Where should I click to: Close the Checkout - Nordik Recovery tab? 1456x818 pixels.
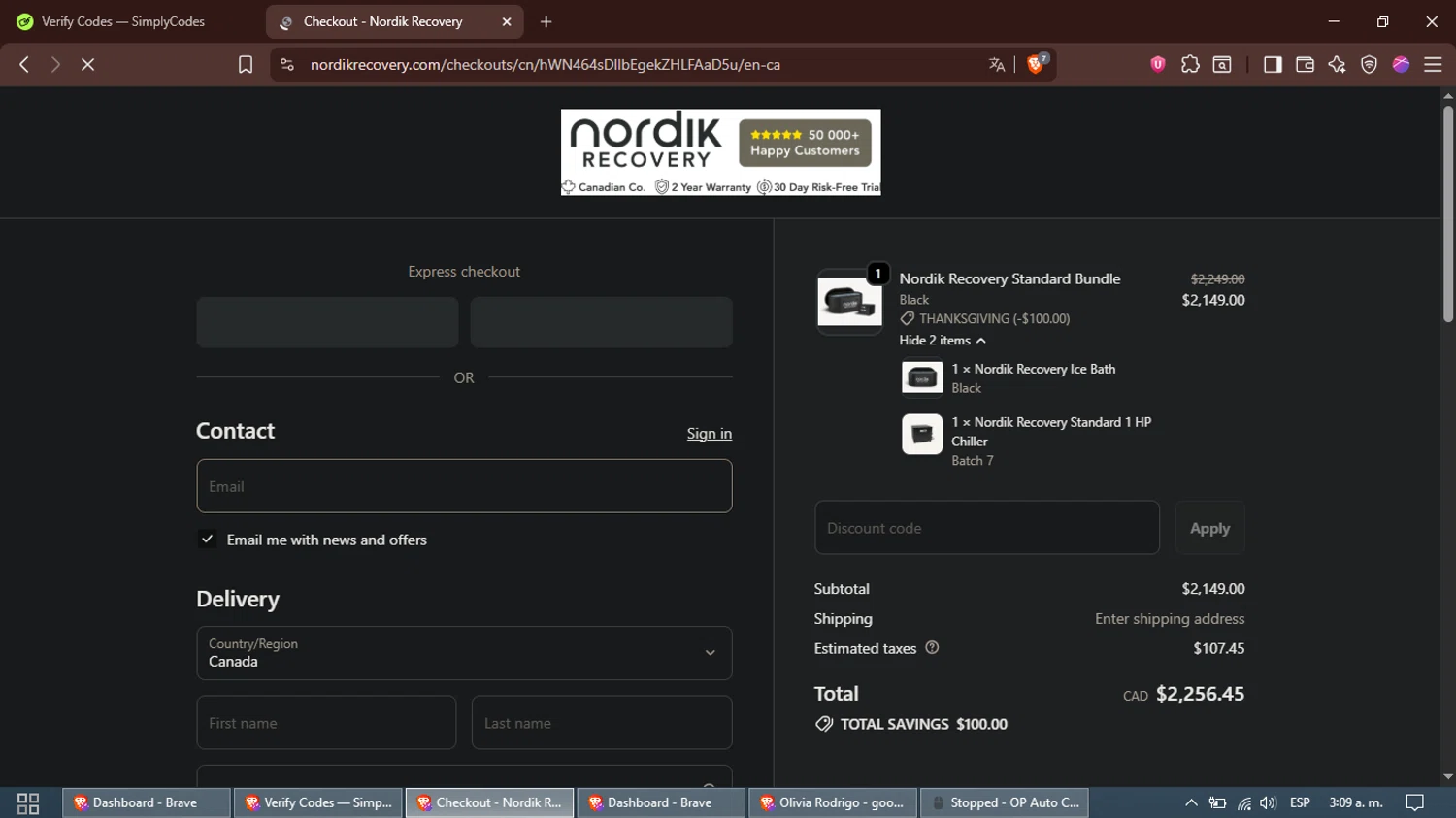tap(507, 21)
